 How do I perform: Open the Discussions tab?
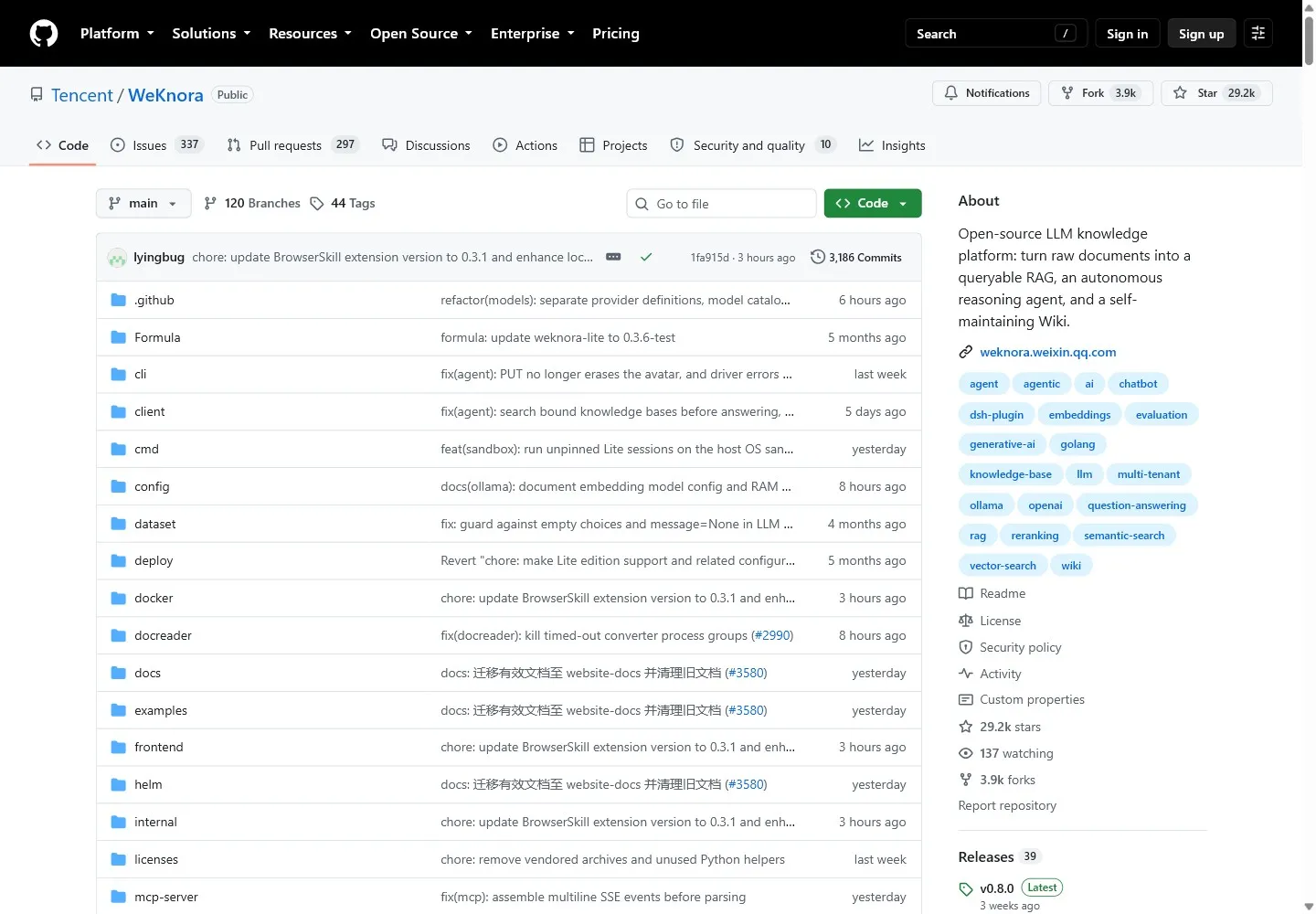point(426,145)
